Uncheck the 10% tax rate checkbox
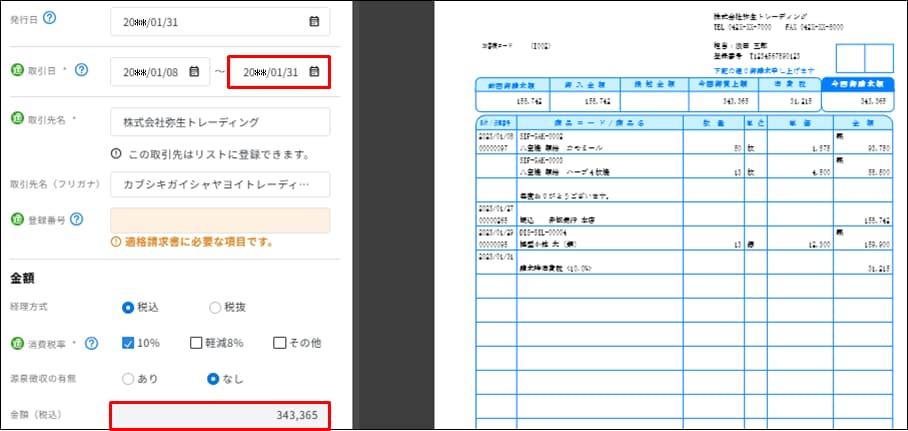 click(128, 343)
